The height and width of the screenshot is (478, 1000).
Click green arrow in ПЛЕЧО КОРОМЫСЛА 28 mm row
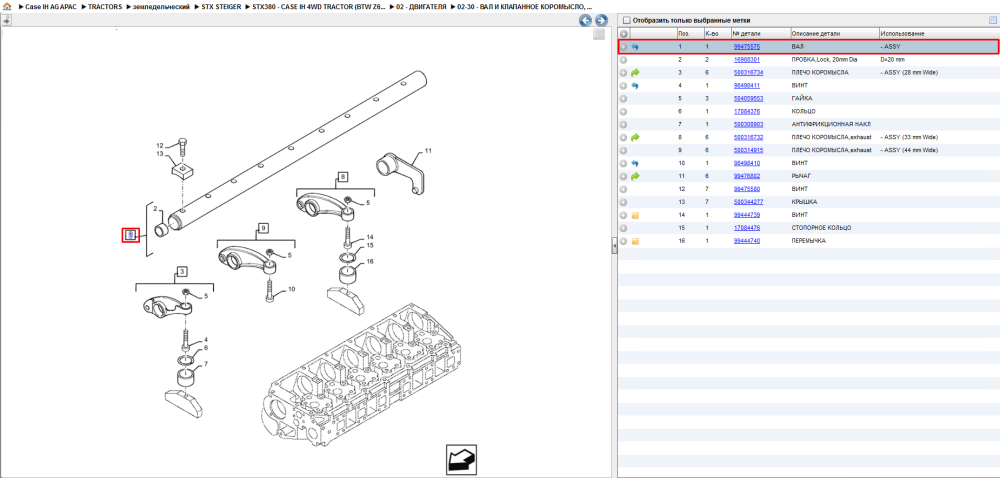[x=635, y=73]
